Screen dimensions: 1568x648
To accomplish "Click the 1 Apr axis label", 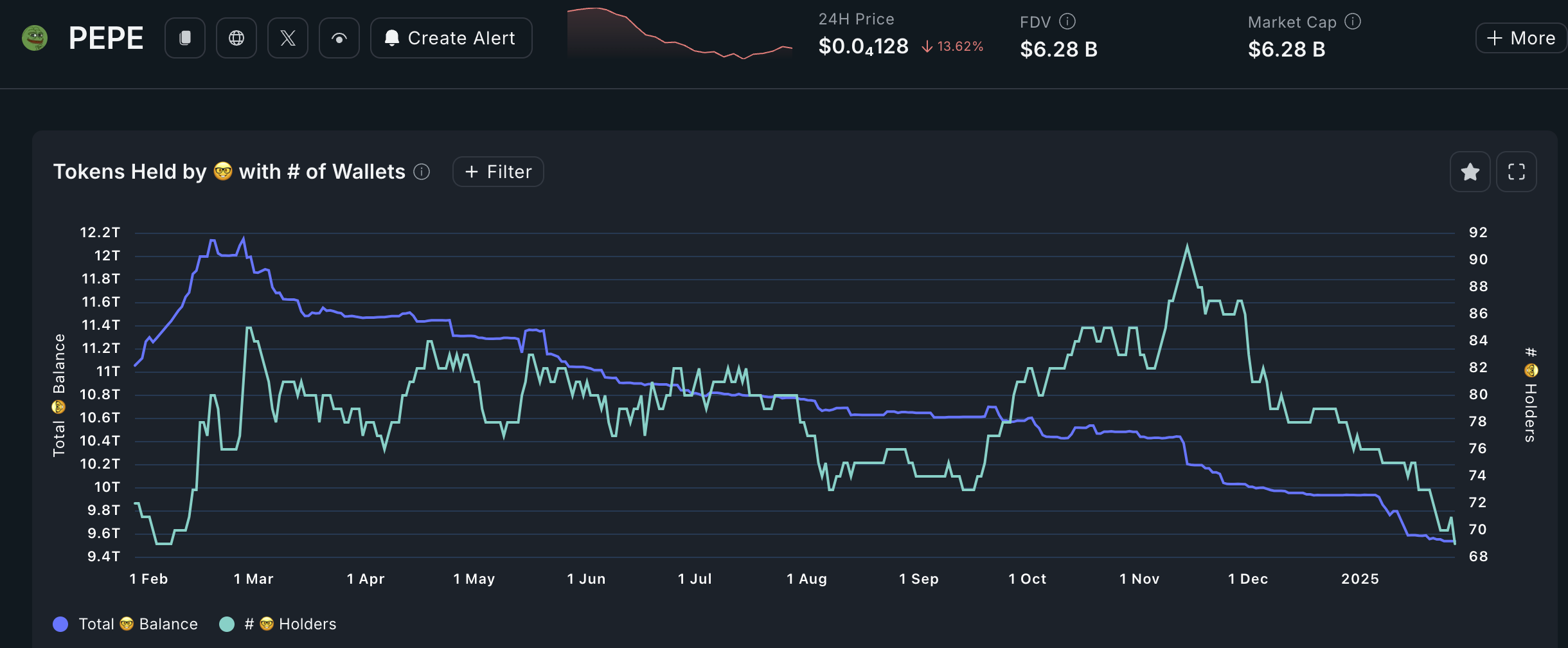I will [x=366, y=579].
